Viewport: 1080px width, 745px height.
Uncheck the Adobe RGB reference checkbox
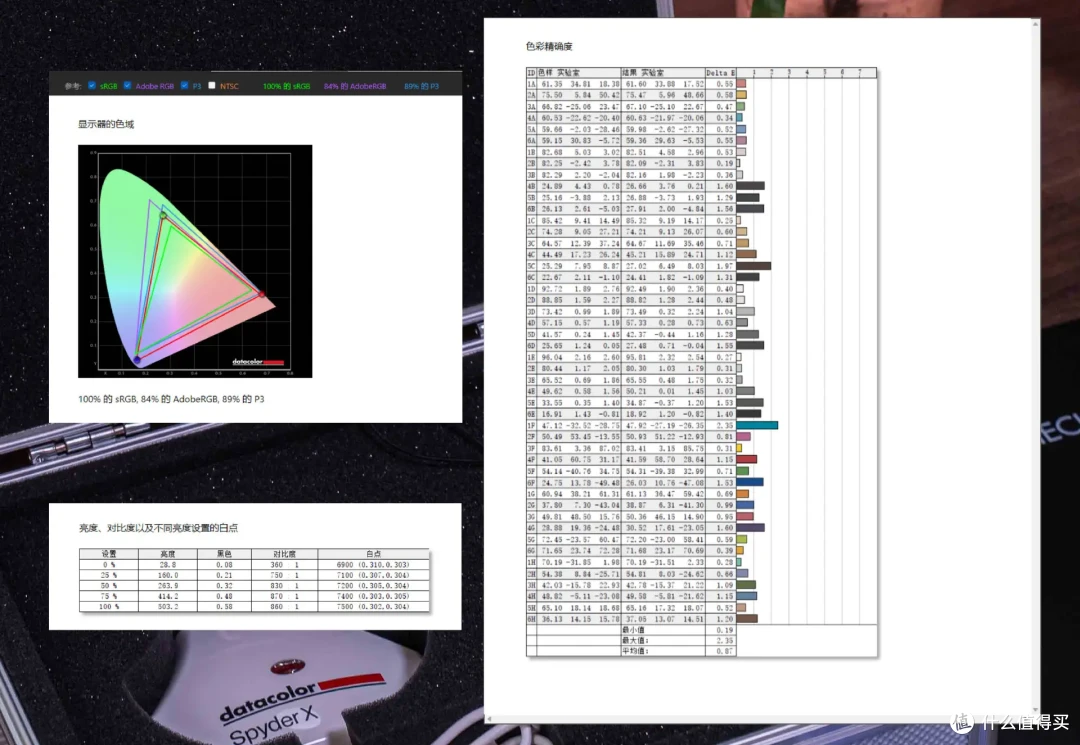pos(127,85)
